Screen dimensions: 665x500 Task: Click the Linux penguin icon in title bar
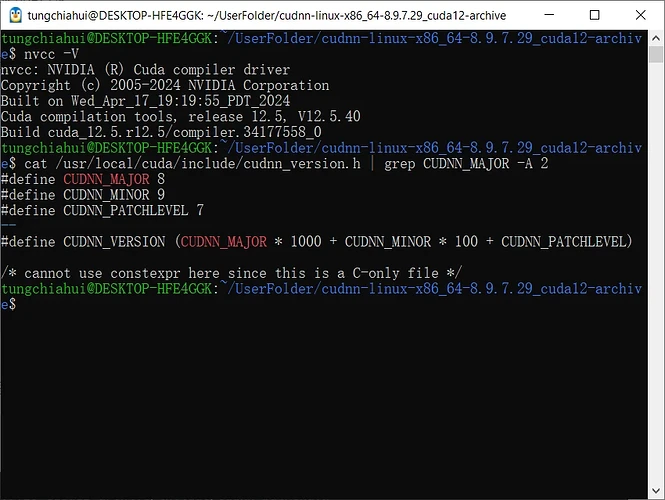[14, 15]
